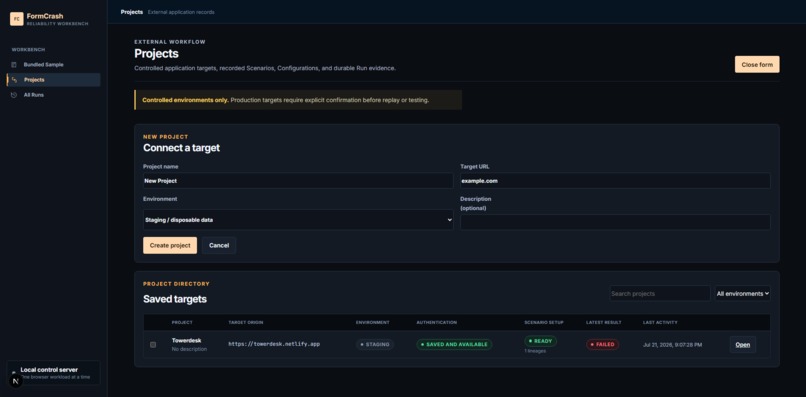Click the 1 lineages text
Viewport: 806px width, 397px height.
pos(535,351)
